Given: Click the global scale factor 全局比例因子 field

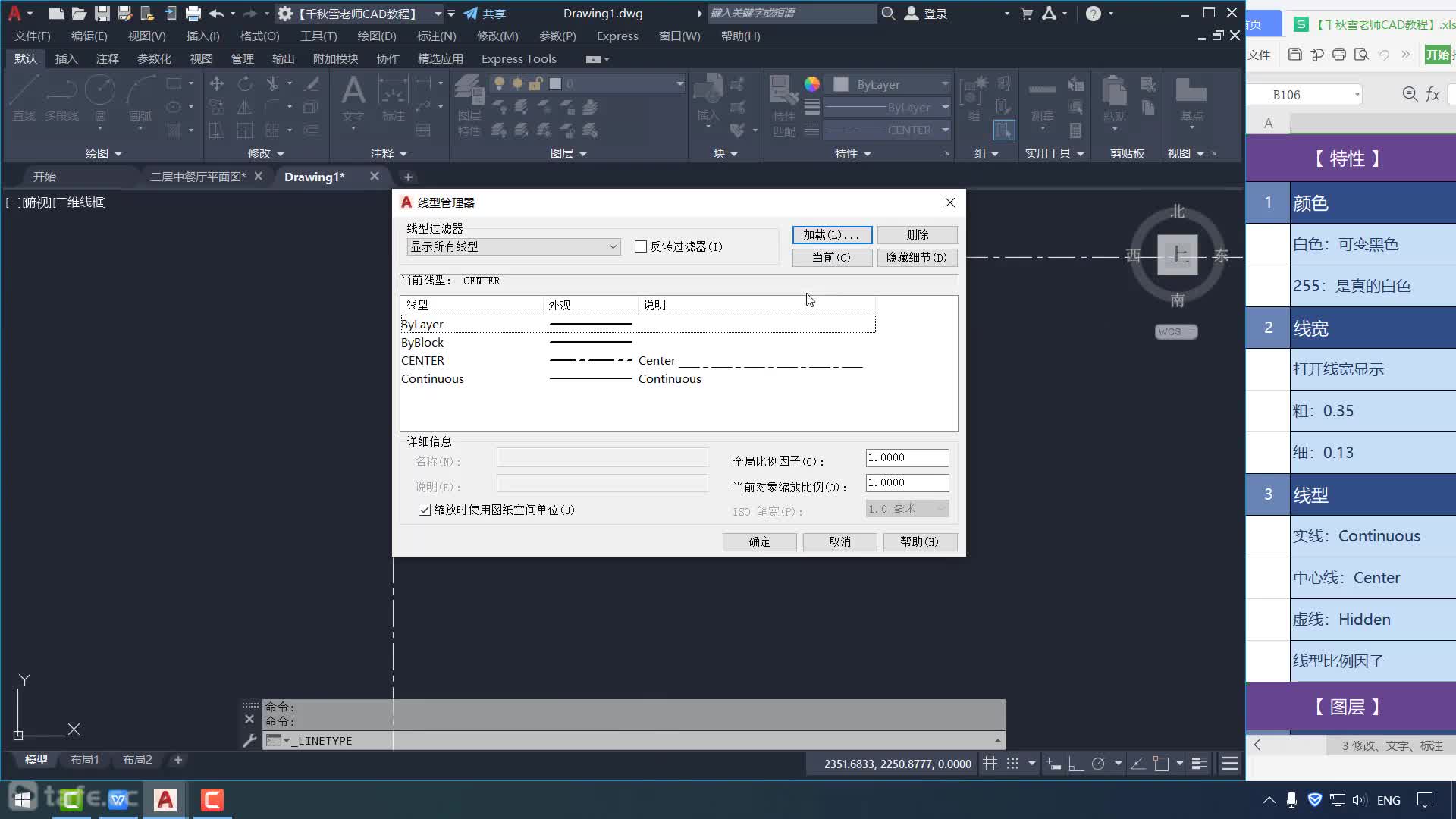Looking at the screenshot, I should tap(907, 458).
